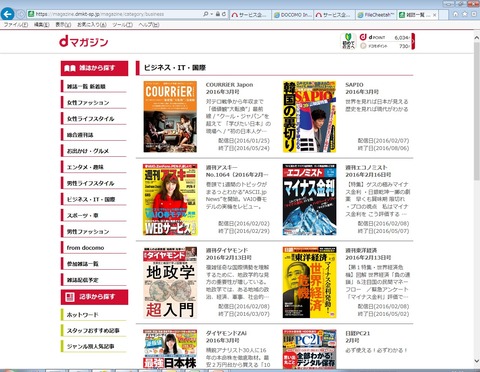
Task: Select 男性ファッション category
Action: click(x=94, y=231)
